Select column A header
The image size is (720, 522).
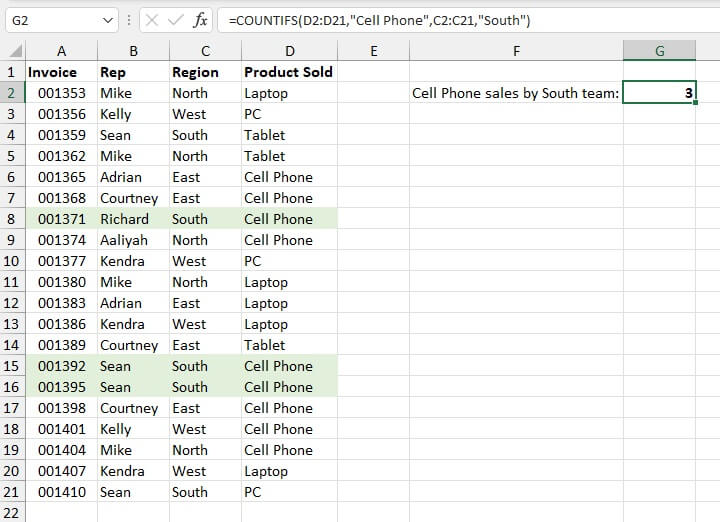61,51
